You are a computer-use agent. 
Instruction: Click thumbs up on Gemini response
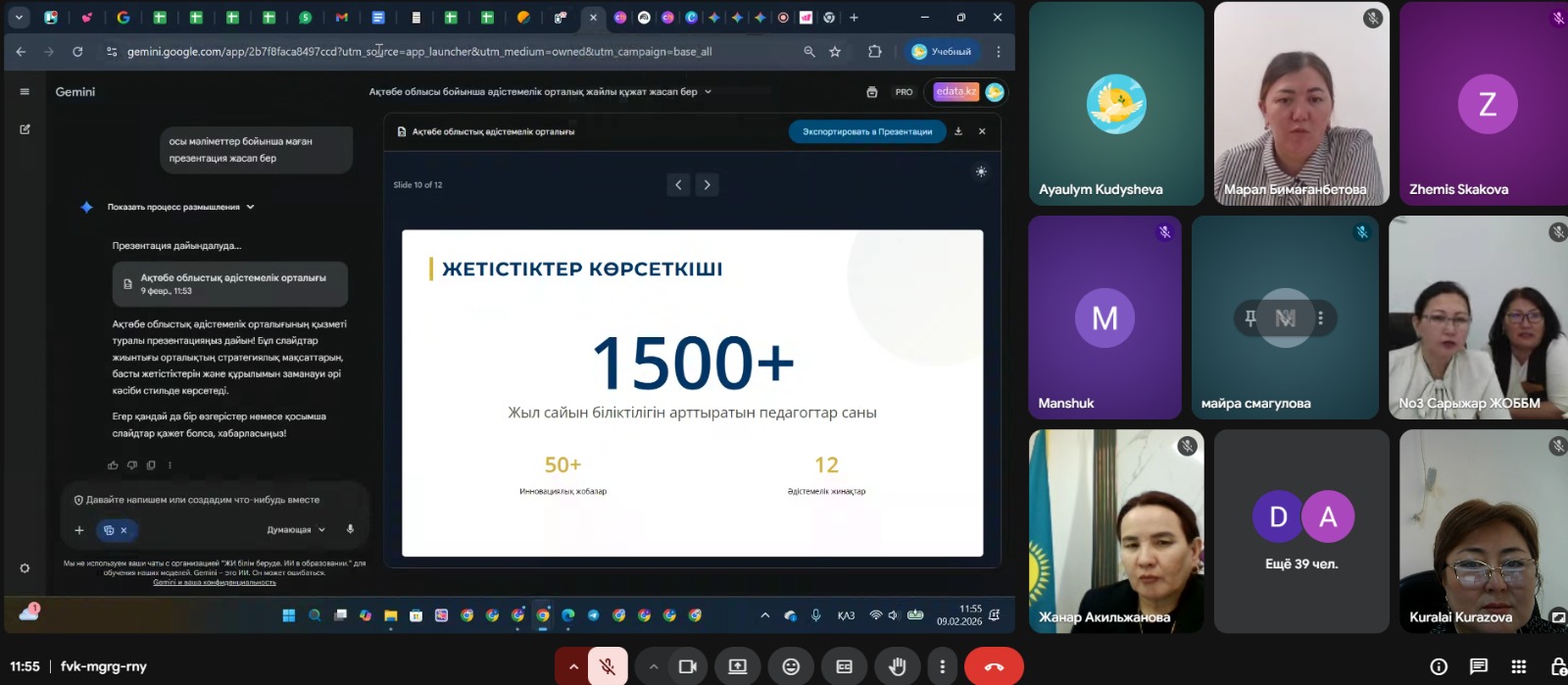(113, 465)
